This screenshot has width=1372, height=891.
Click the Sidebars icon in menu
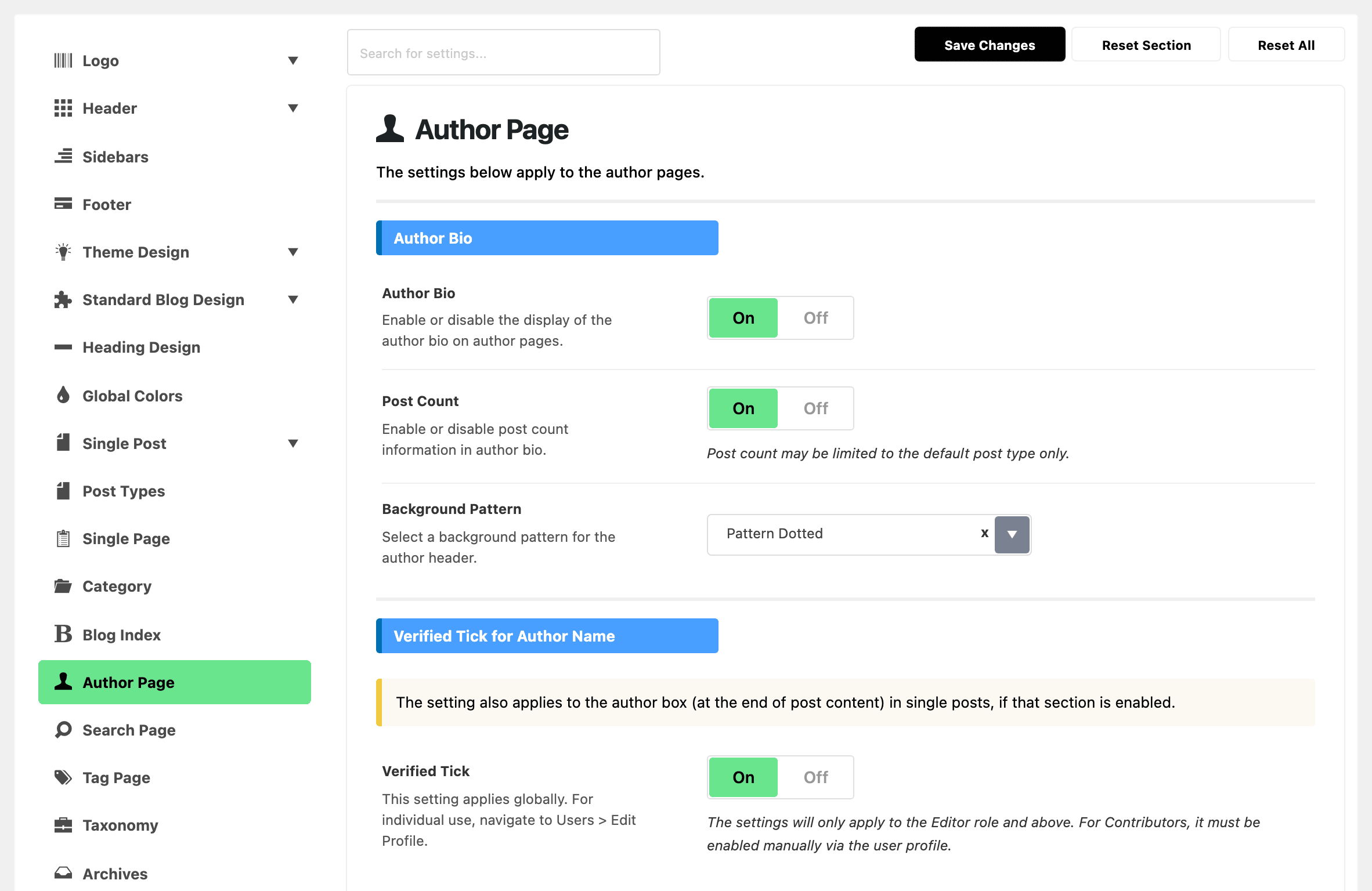coord(63,156)
